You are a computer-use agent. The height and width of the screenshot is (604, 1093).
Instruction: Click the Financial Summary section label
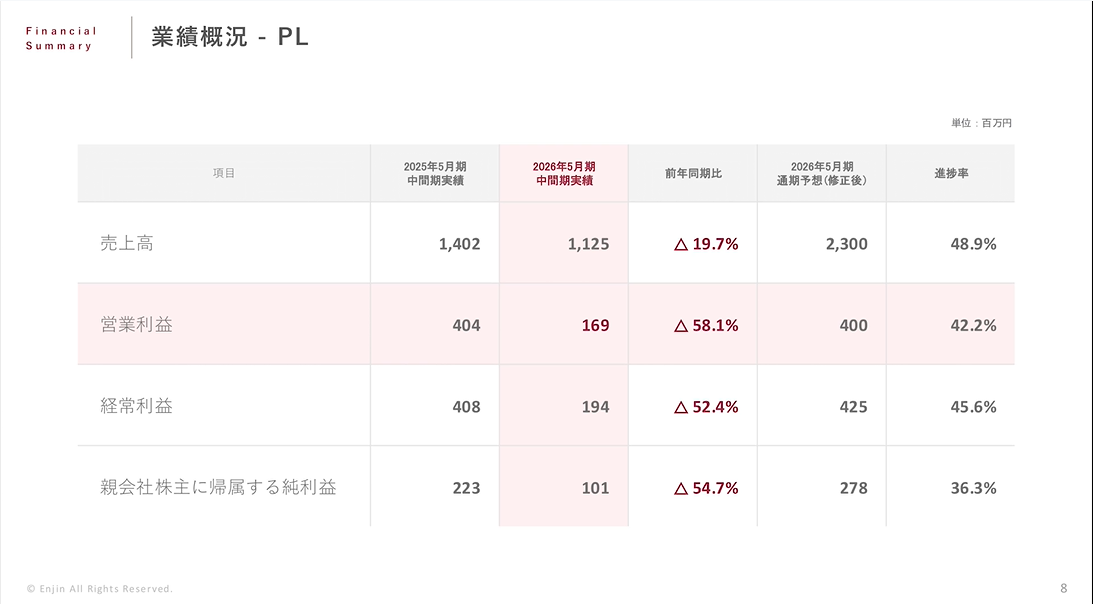pos(61,38)
